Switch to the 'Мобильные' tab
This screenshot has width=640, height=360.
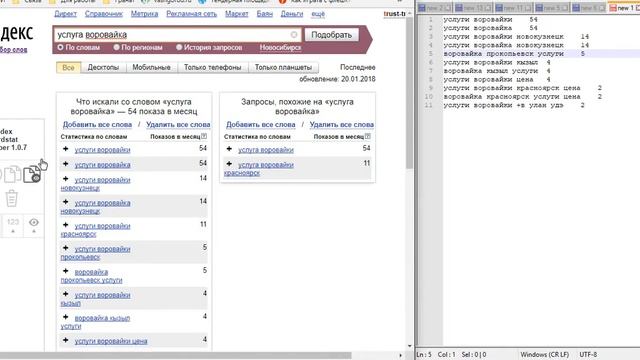pos(151,67)
